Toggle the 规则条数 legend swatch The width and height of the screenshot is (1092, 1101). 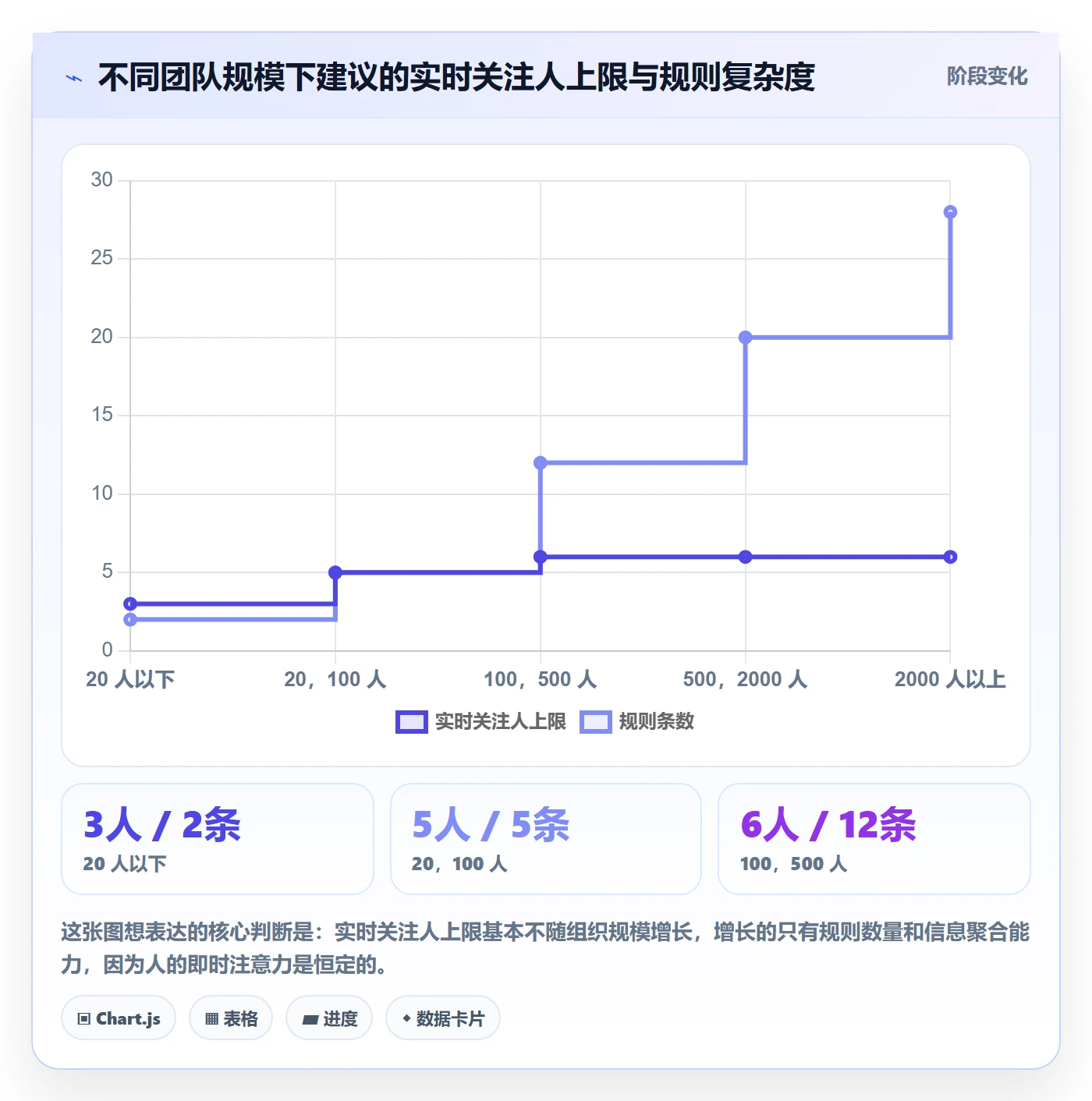click(x=596, y=722)
